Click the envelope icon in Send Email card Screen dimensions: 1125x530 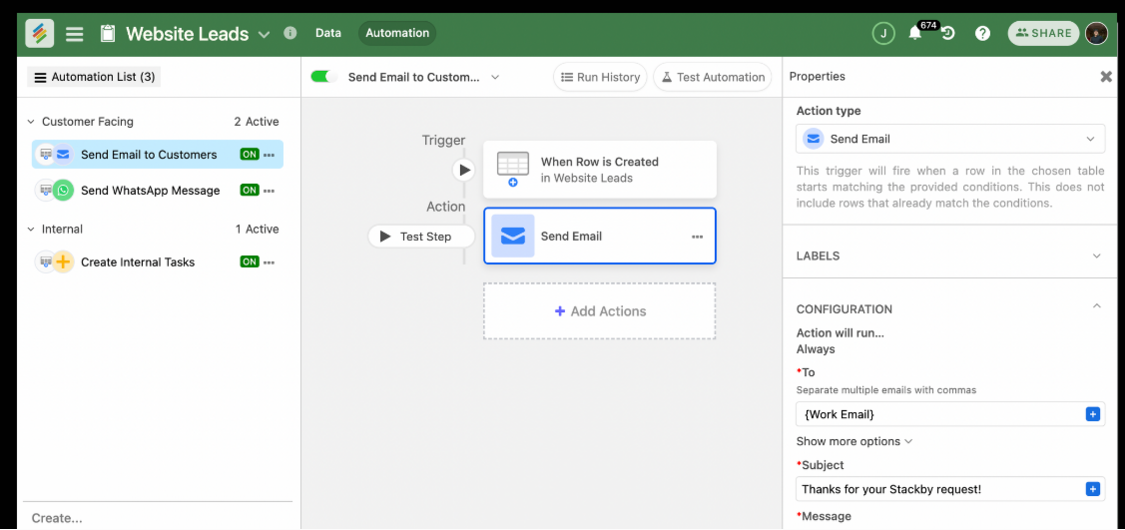tap(513, 236)
